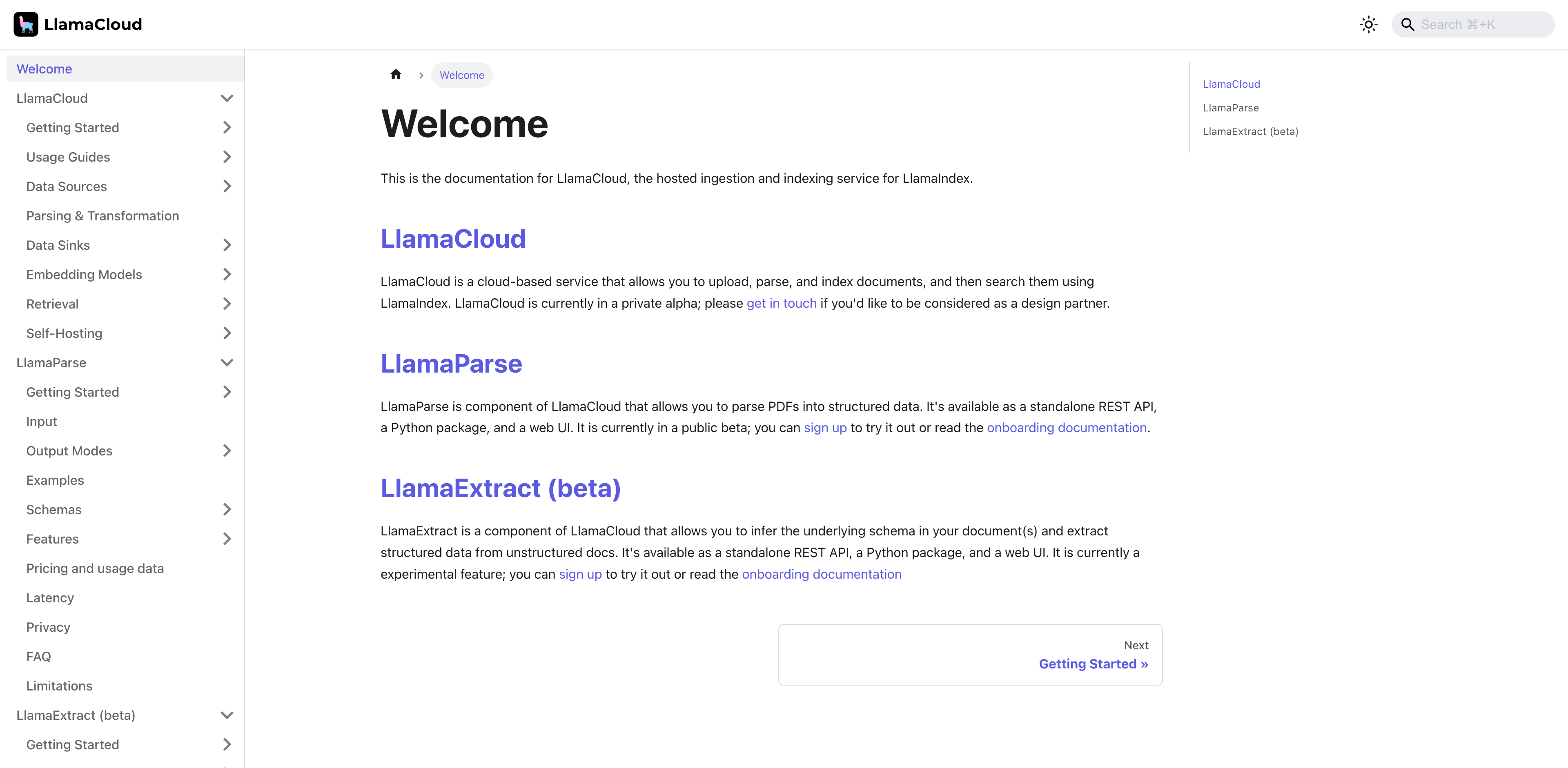Click the 'get in touch' link
The image size is (1568, 768).
782,304
